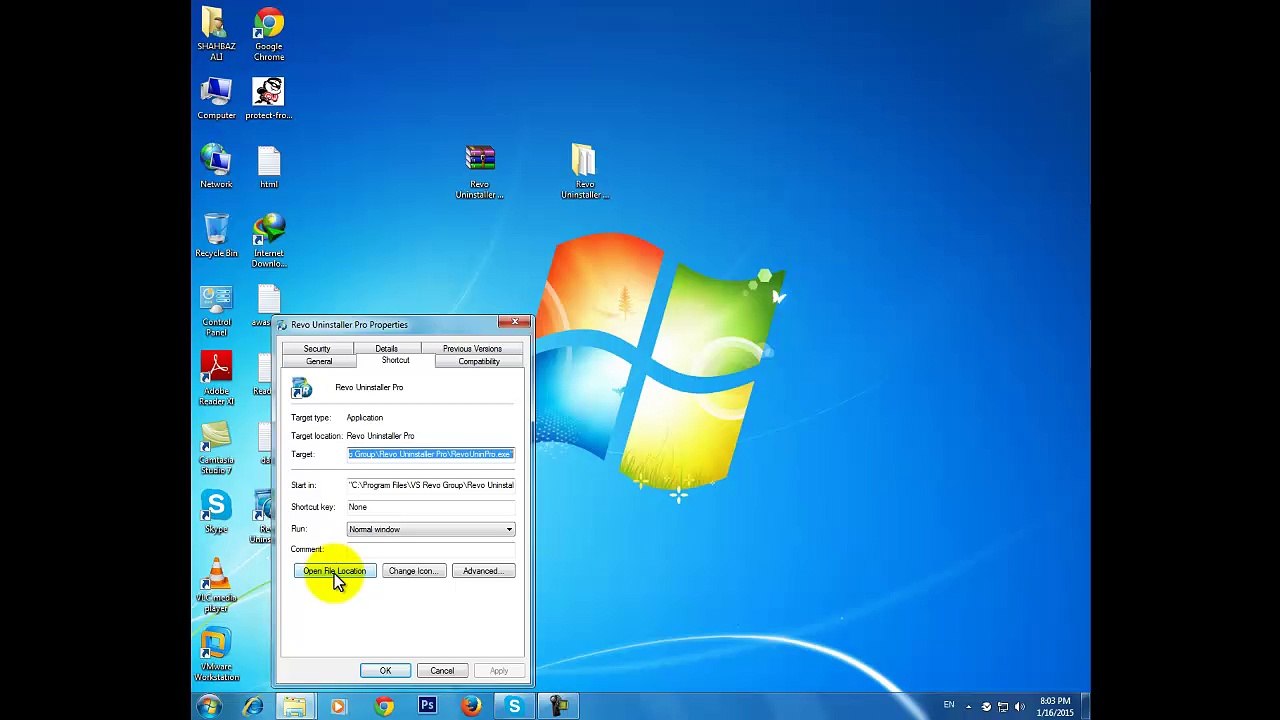Click the Change Icon button
Image resolution: width=1280 pixels, height=720 pixels.
[413, 571]
